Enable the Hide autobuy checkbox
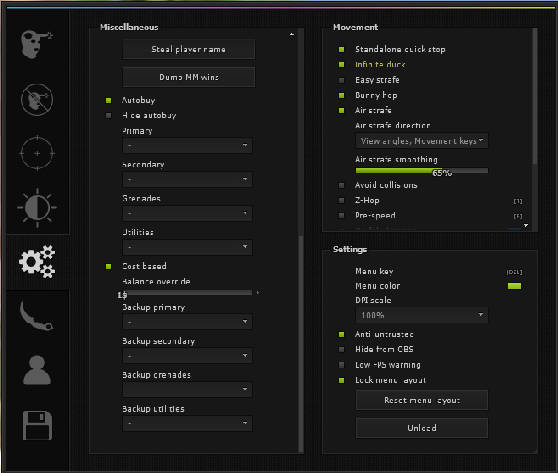The width and height of the screenshot is (558, 473). click(x=109, y=116)
